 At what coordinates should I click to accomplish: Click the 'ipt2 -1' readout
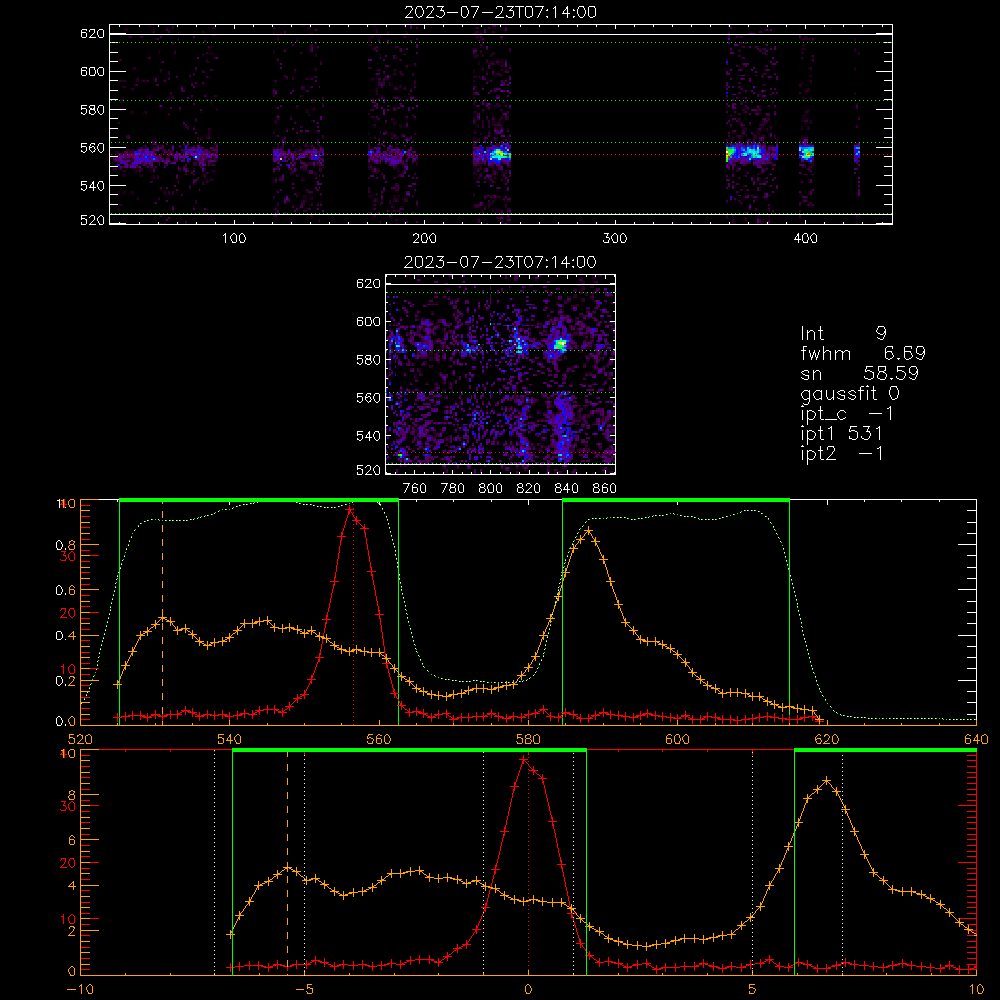(x=842, y=453)
